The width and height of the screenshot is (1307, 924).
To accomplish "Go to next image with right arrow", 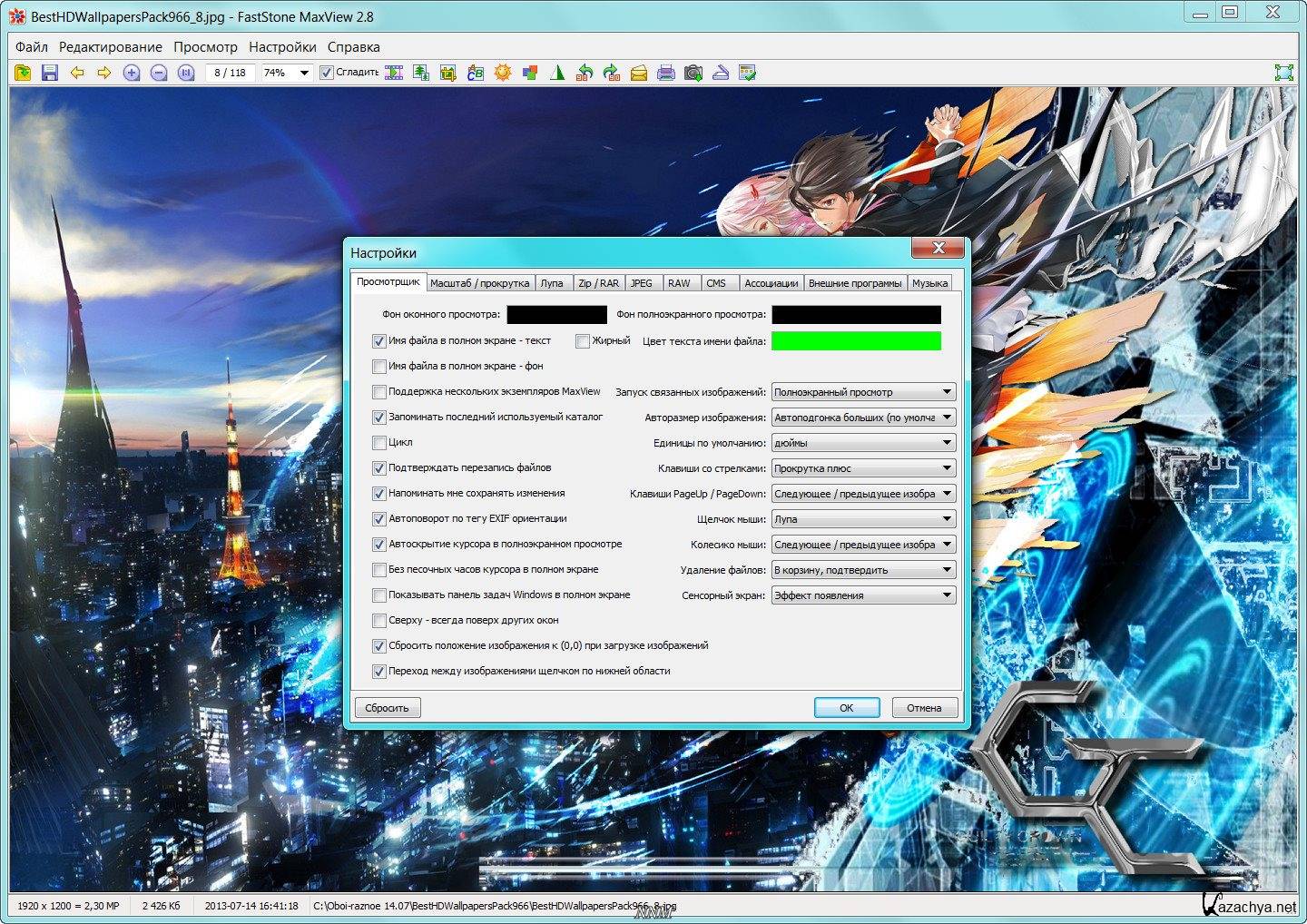I will tap(104, 73).
